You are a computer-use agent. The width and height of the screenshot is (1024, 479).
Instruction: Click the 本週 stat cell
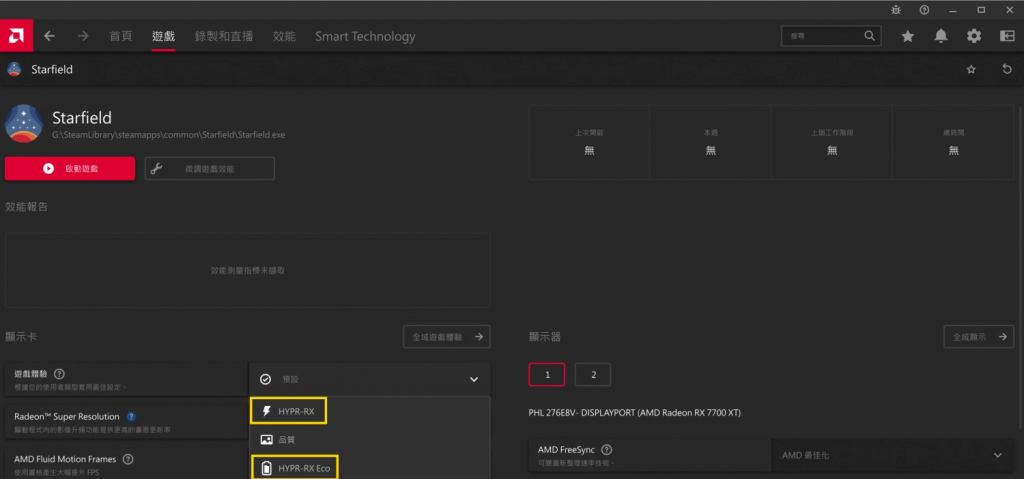[711, 142]
